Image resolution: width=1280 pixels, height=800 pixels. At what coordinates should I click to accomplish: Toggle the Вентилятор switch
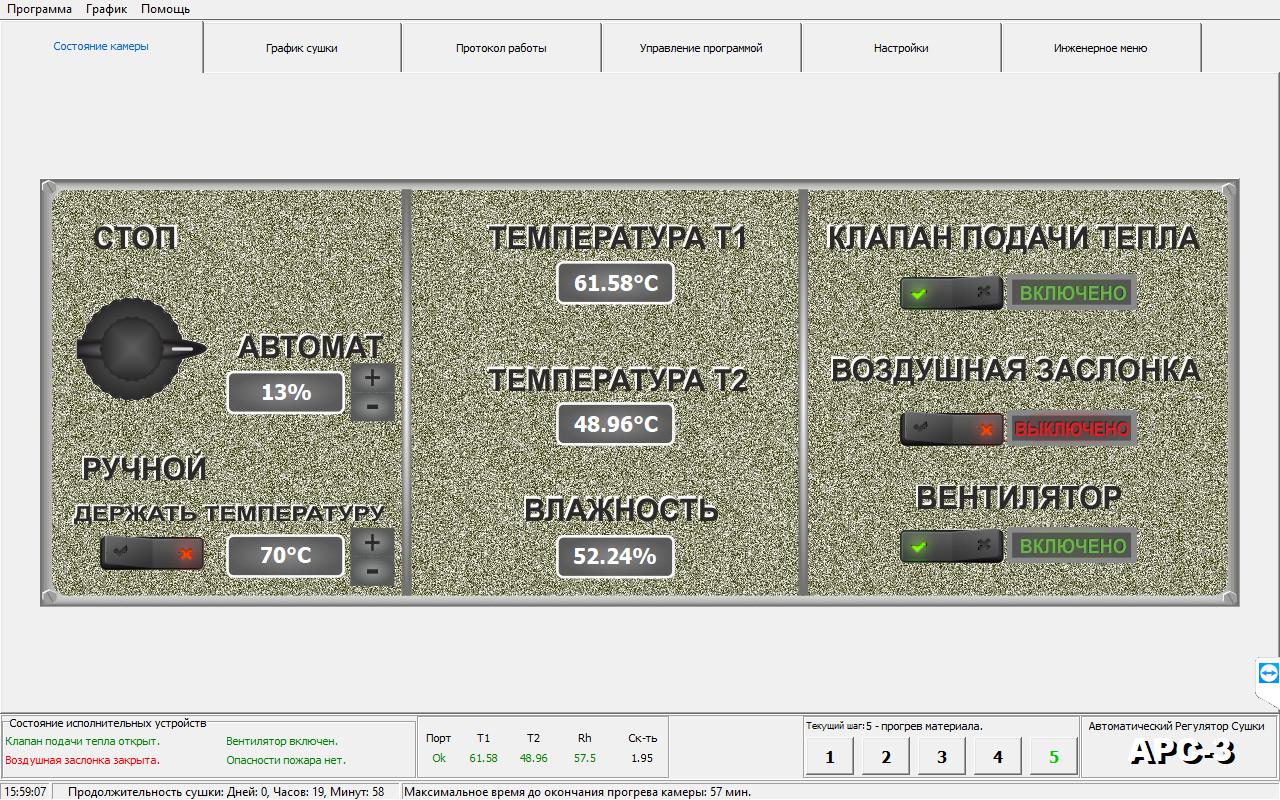(951, 546)
